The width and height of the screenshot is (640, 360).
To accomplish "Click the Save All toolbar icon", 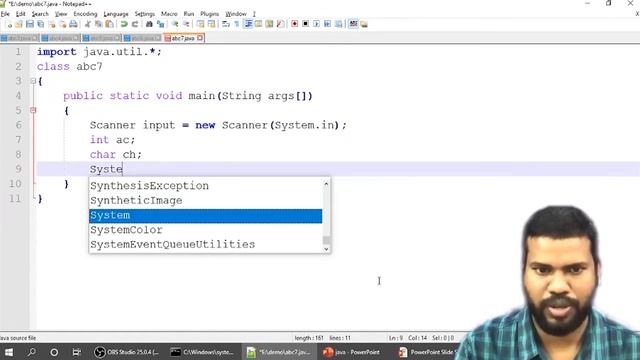I will coord(41,24).
